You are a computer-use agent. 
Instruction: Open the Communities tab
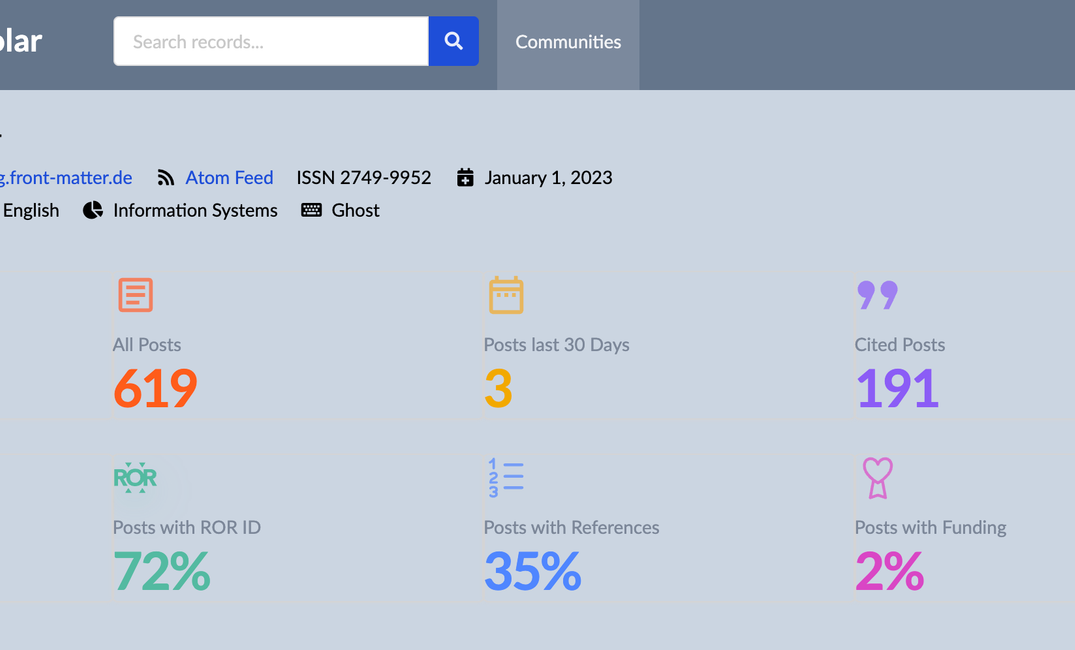point(568,42)
